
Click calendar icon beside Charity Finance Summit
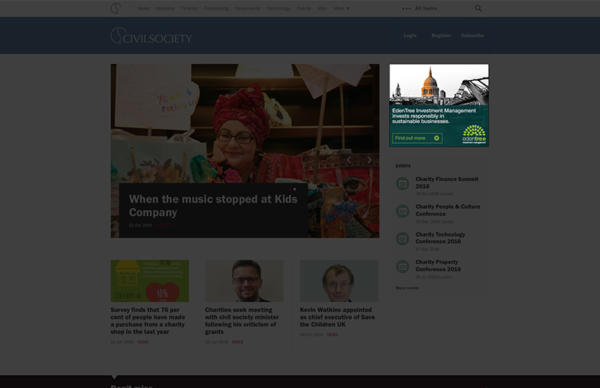[x=403, y=184]
